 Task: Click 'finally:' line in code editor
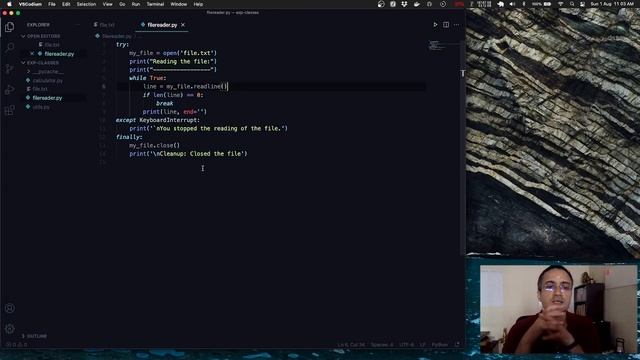coord(129,137)
